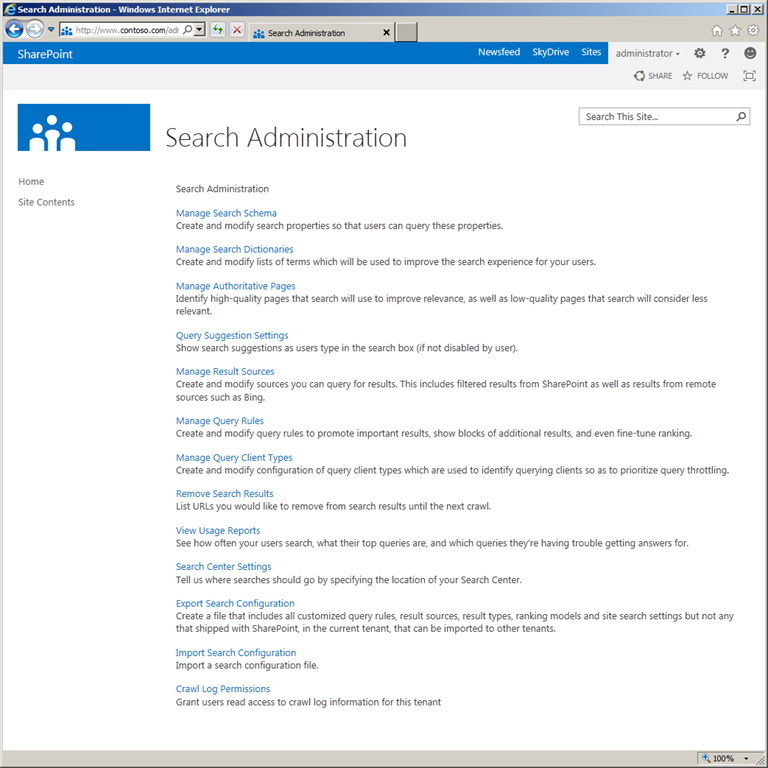Expand the zoom level dropdown arrow
The width and height of the screenshot is (768, 768).
(x=746, y=759)
